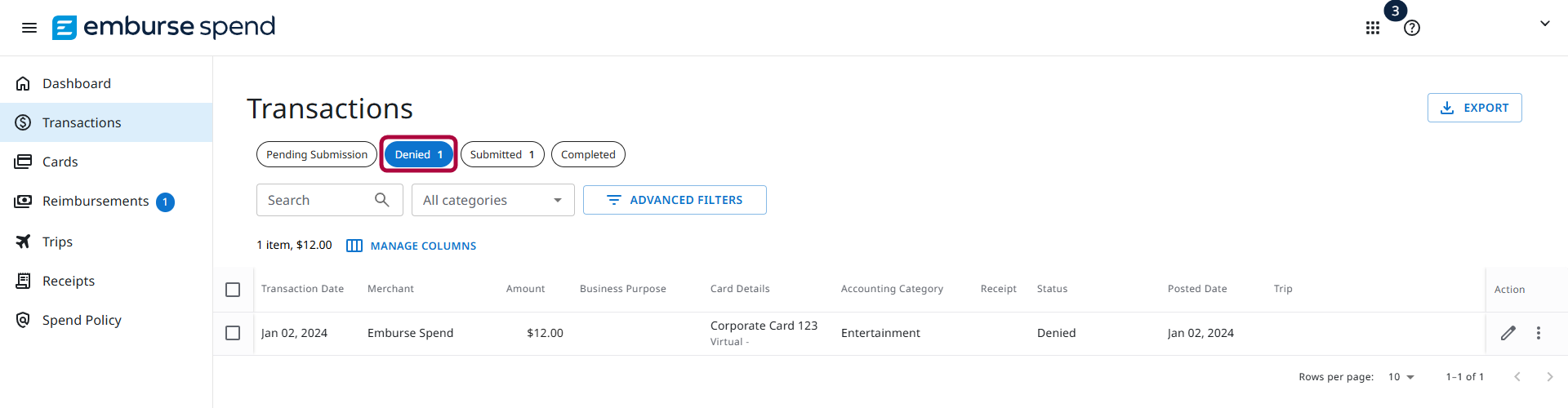Click the search magnifier icon
Viewport: 1568px width, 408px height.
pyautogui.click(x=381, y=200)
